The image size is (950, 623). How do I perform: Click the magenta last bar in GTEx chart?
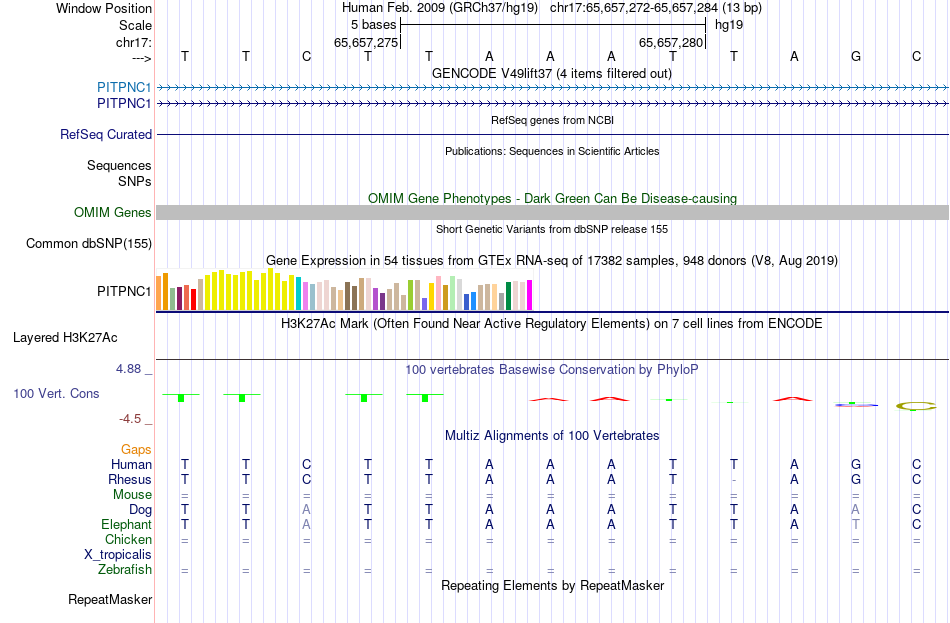pyautogui.click(x=530, y=295)
